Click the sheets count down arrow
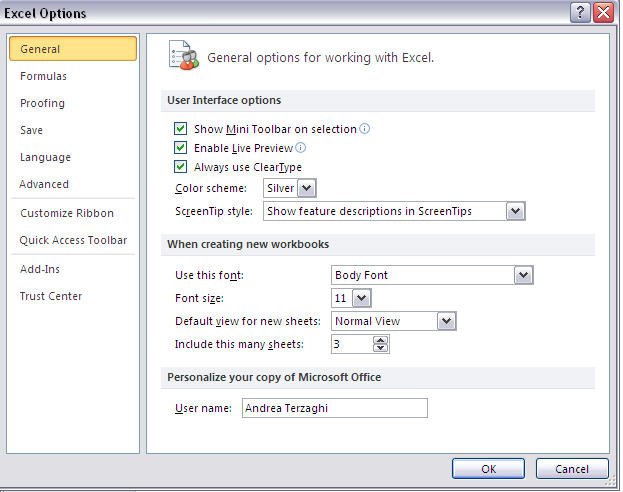This screenshot has width=623, height=492. (381, 348)
